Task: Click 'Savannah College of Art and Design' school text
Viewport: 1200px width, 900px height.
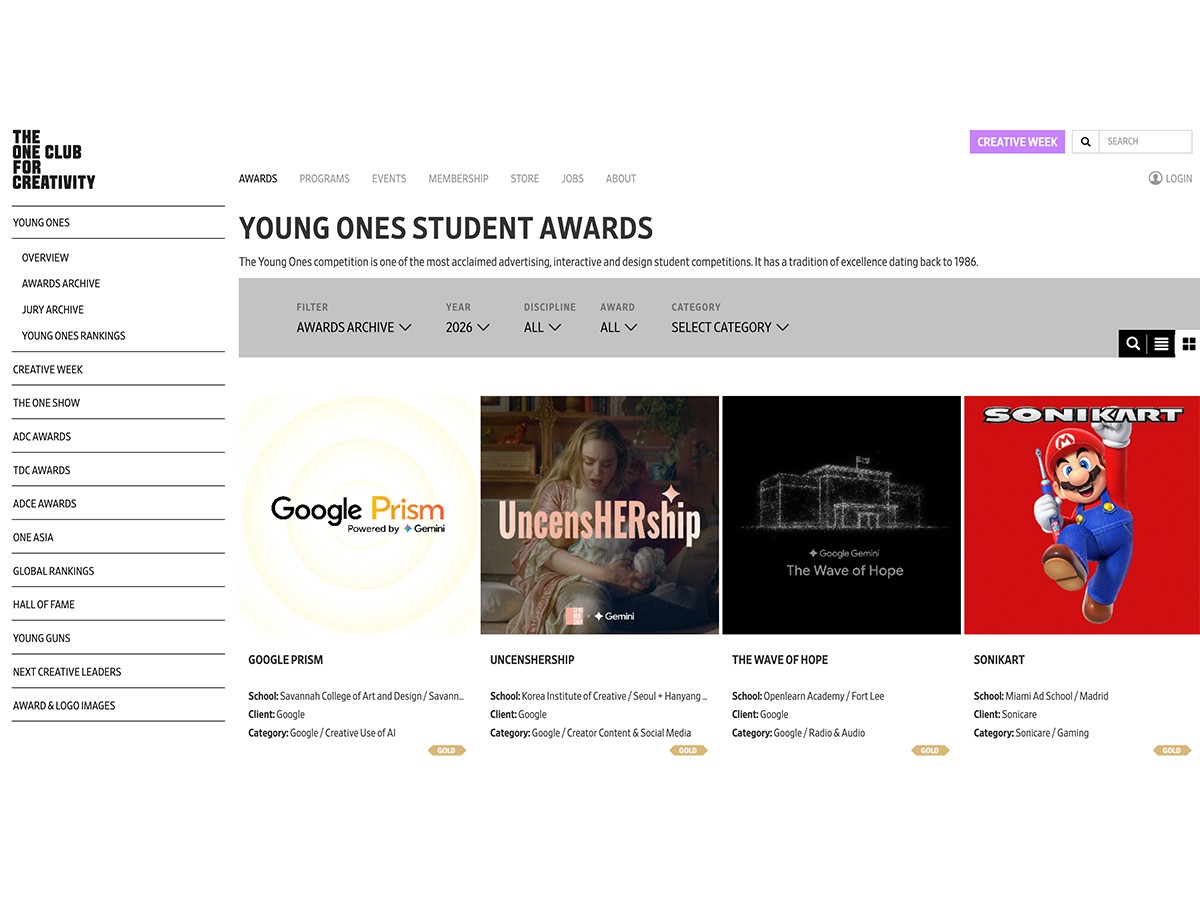Action: pos(351,696)
